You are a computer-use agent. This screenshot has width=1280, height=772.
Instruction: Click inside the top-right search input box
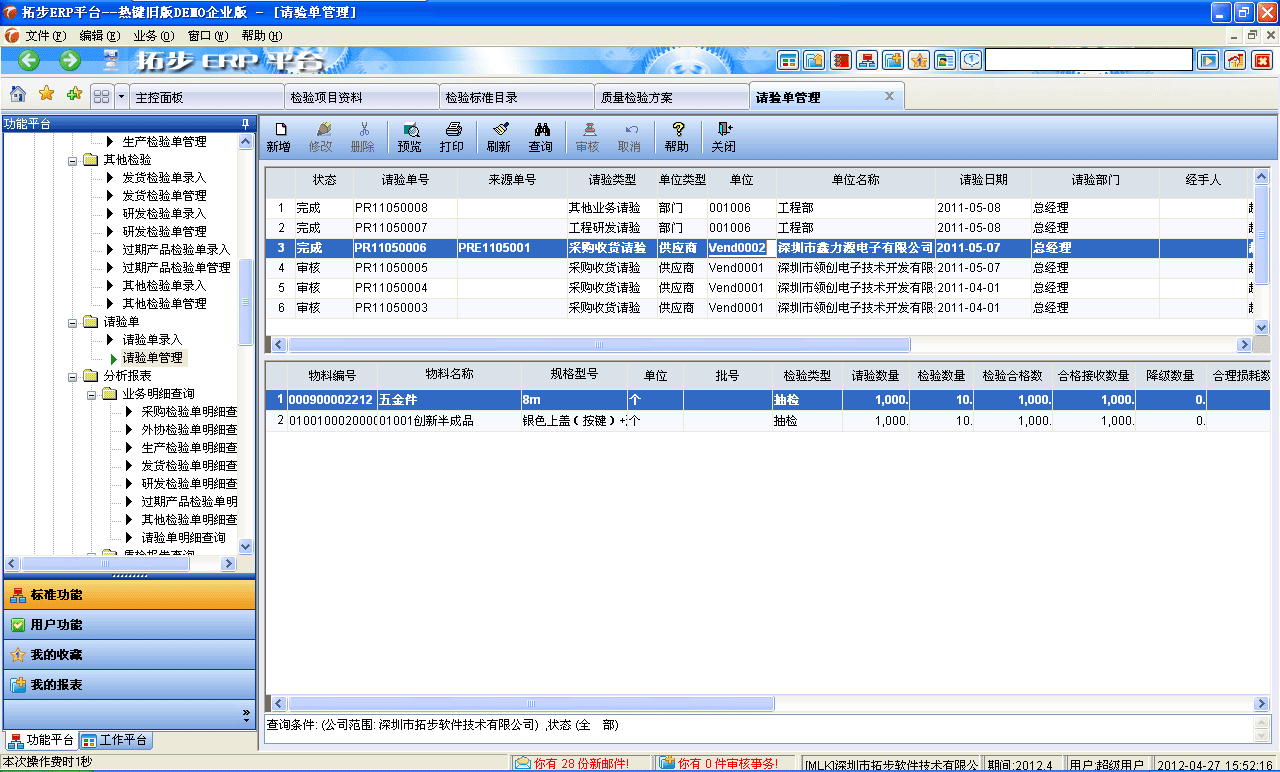[x=1090, y=59]
